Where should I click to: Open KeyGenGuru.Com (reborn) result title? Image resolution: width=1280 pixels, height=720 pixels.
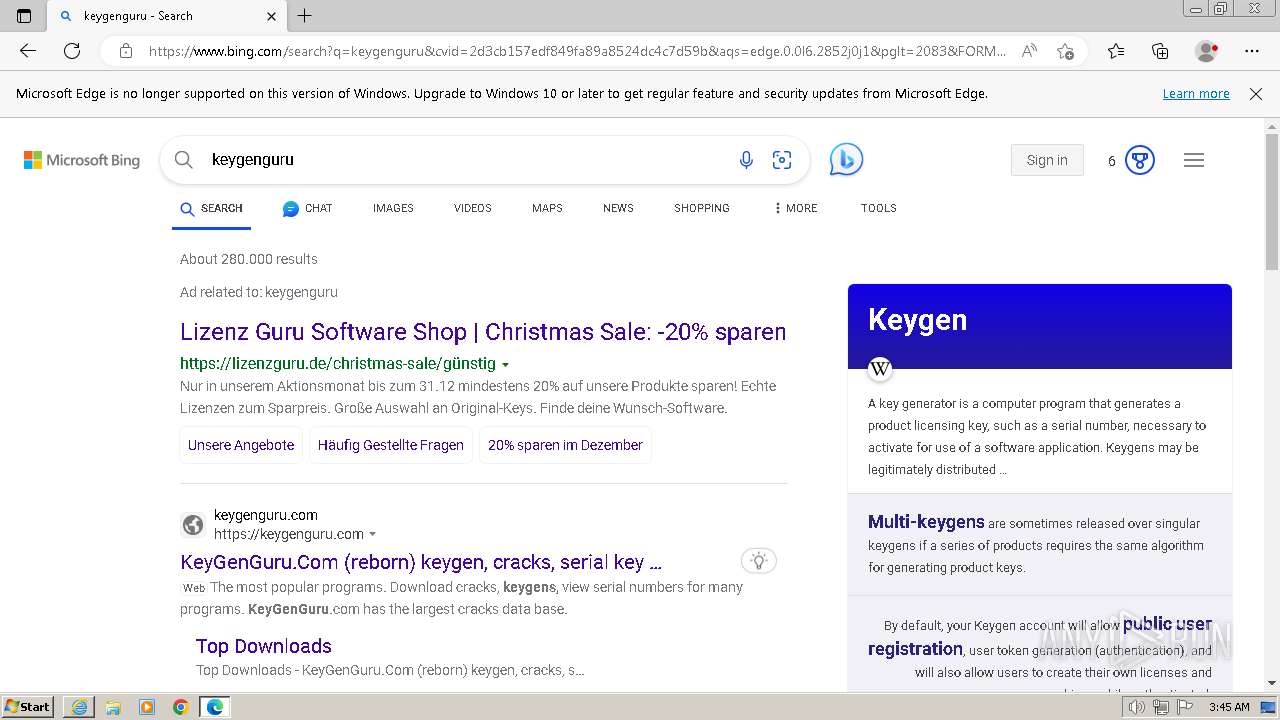click(x=421, y=562)
